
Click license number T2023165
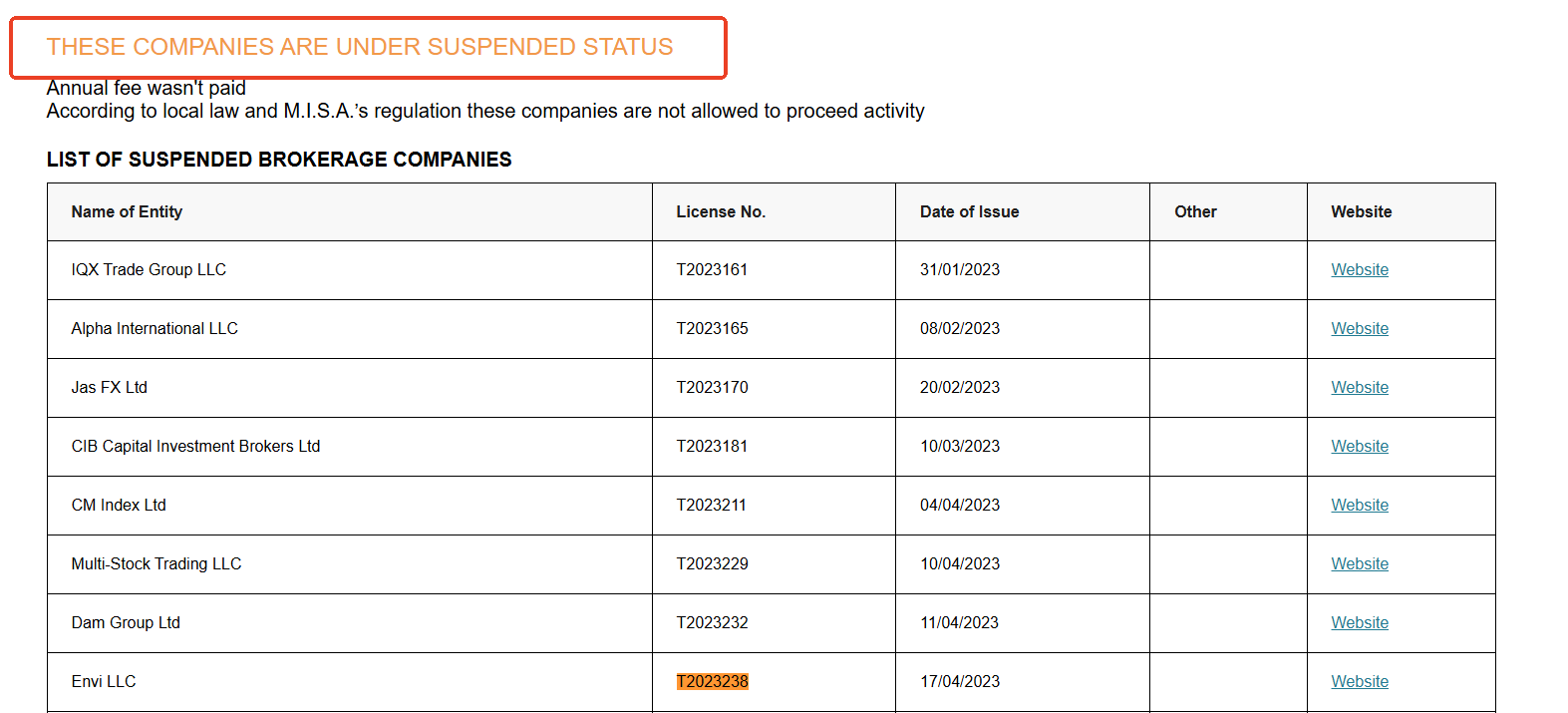[712, 329]
